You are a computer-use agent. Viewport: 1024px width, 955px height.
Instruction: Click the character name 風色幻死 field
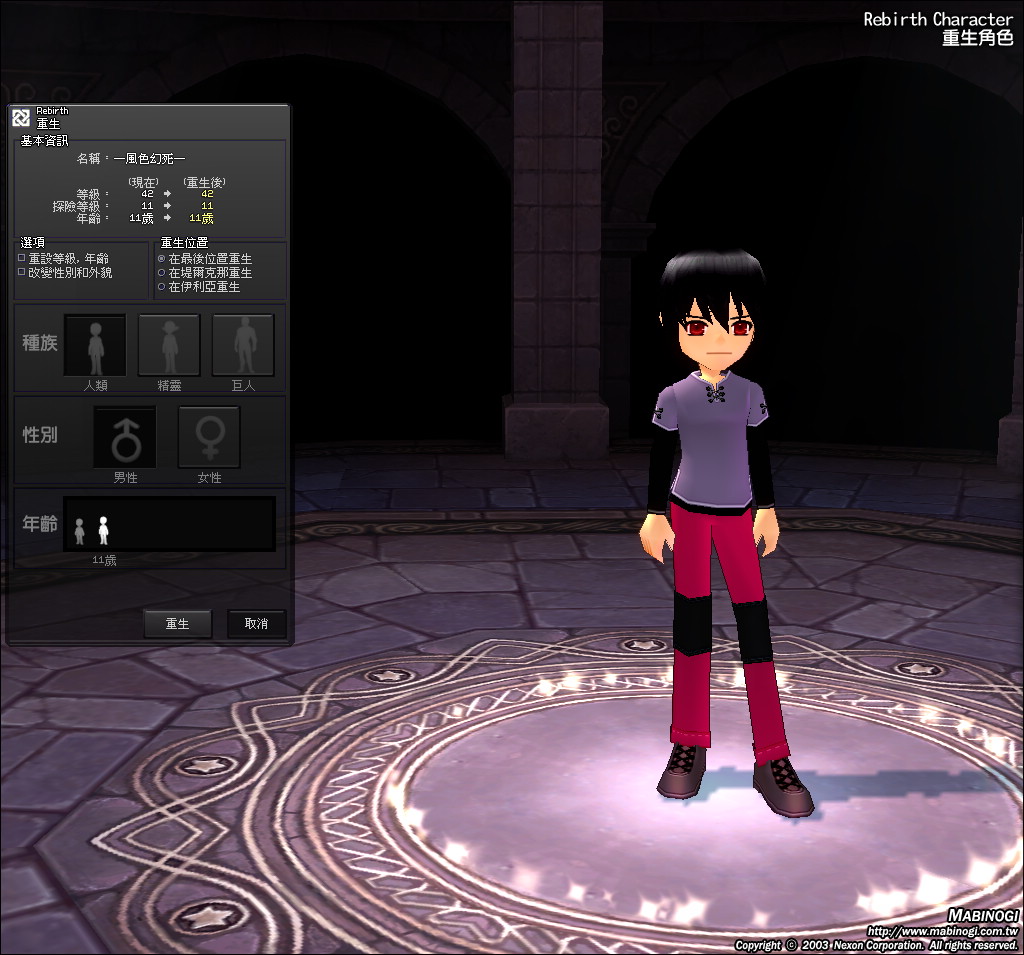(x=149, y=158)
